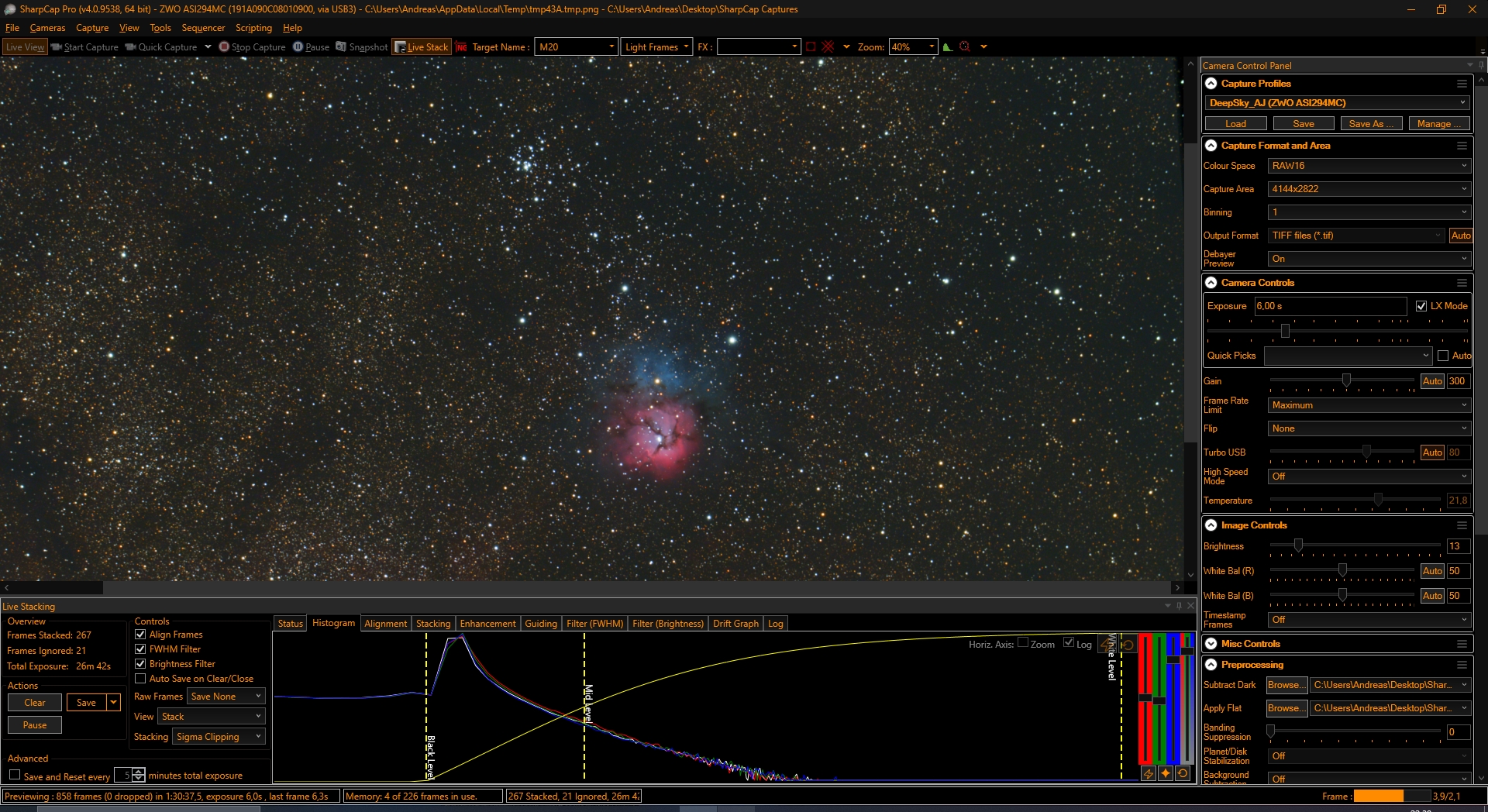
Task: Open the Flip dropdown
Action: click(1369, 428)
